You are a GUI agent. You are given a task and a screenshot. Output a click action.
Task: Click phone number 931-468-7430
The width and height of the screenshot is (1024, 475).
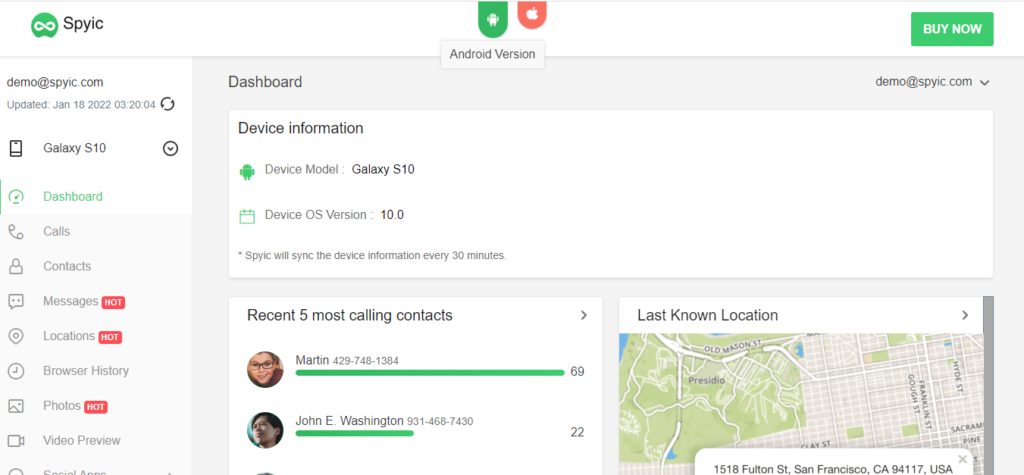point(440,421)
